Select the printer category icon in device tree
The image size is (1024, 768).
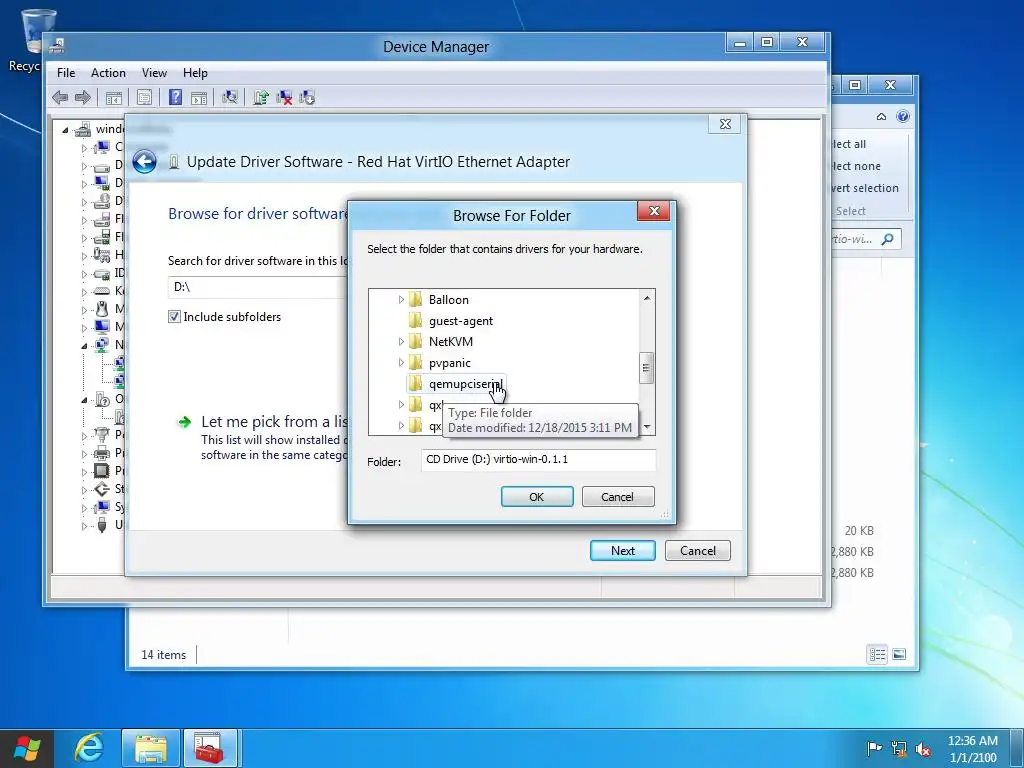point(102,453)
